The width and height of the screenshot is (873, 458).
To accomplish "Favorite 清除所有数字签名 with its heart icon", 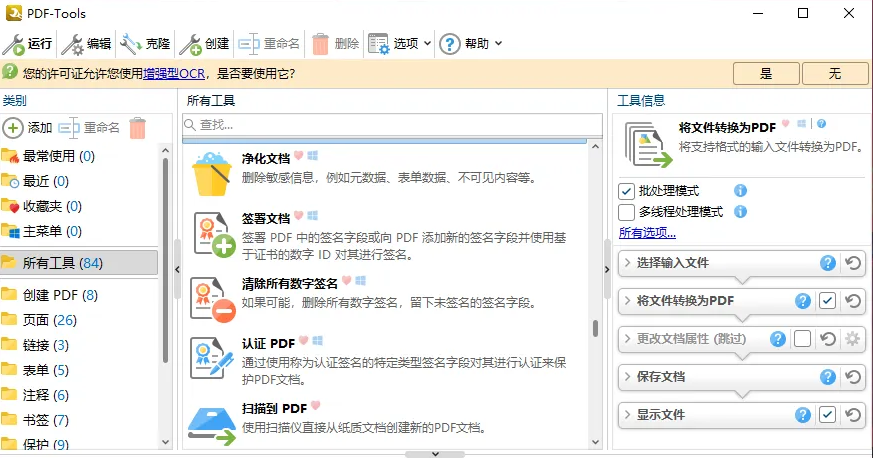I will [x=347, y=280].
